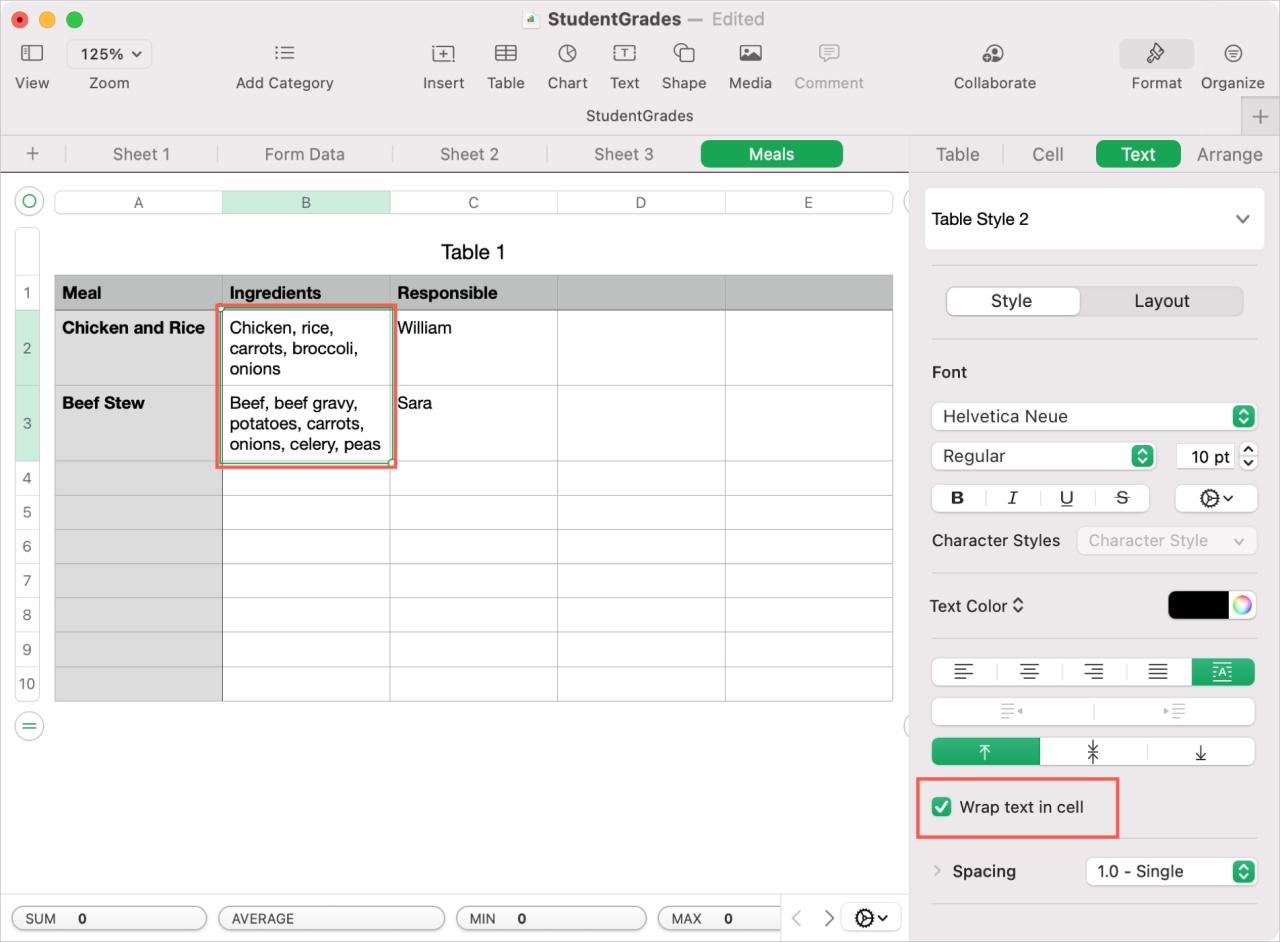
Task: Open advanced text options gear menu
Action: click(x=1216, y=498)
